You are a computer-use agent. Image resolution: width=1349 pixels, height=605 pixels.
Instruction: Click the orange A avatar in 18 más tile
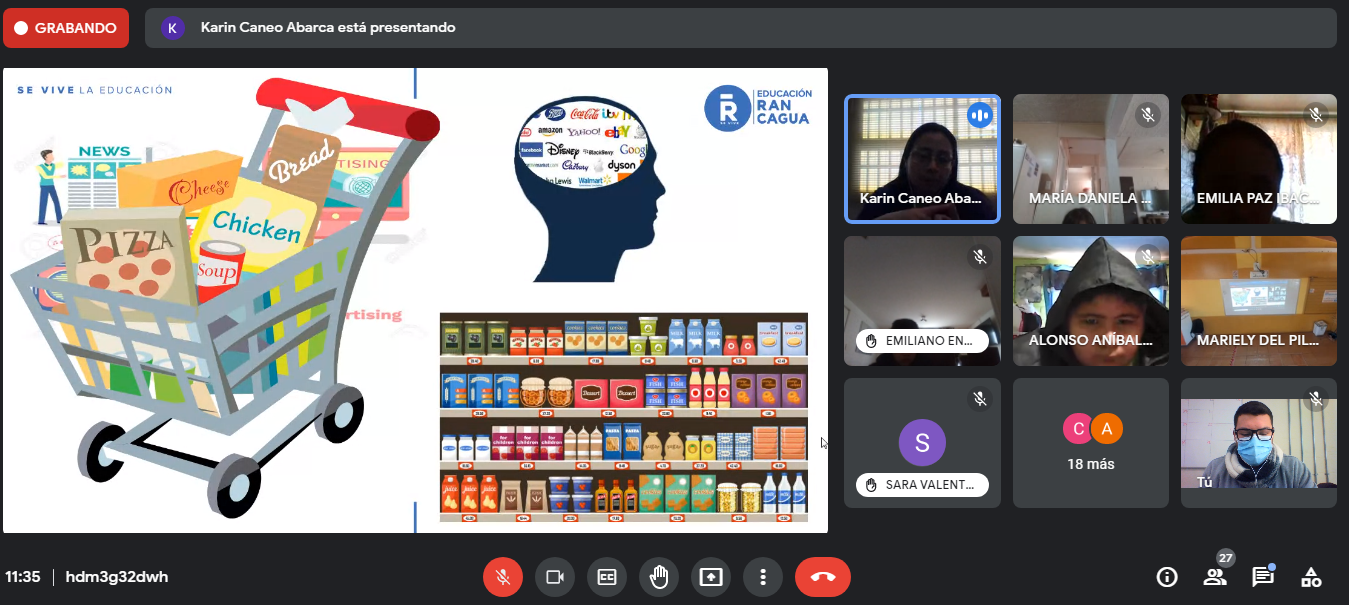click(1106, 428)
